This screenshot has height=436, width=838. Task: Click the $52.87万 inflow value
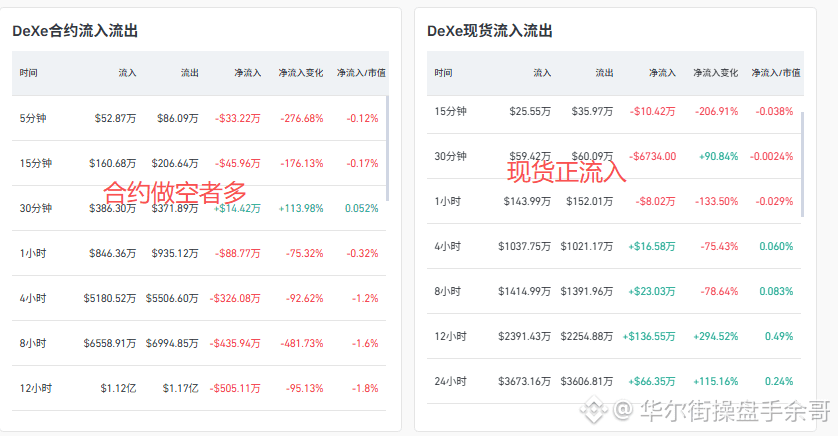[x=115, y=118]
